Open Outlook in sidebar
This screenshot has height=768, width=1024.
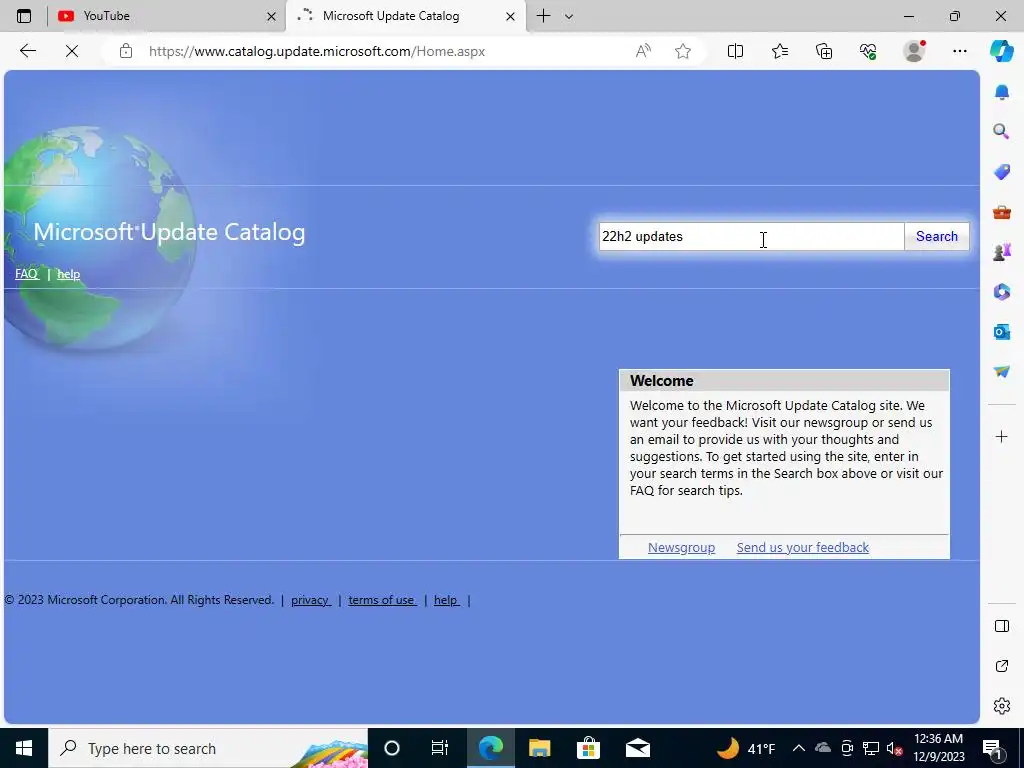pos(1002,332)
